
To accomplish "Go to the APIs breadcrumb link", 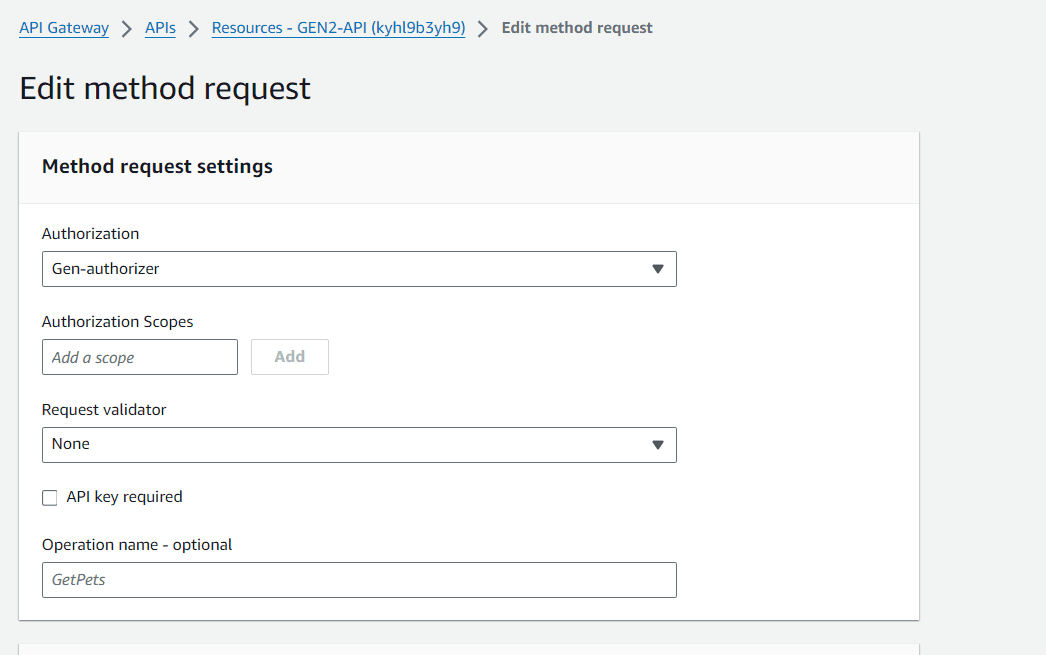I will [160, 28].
